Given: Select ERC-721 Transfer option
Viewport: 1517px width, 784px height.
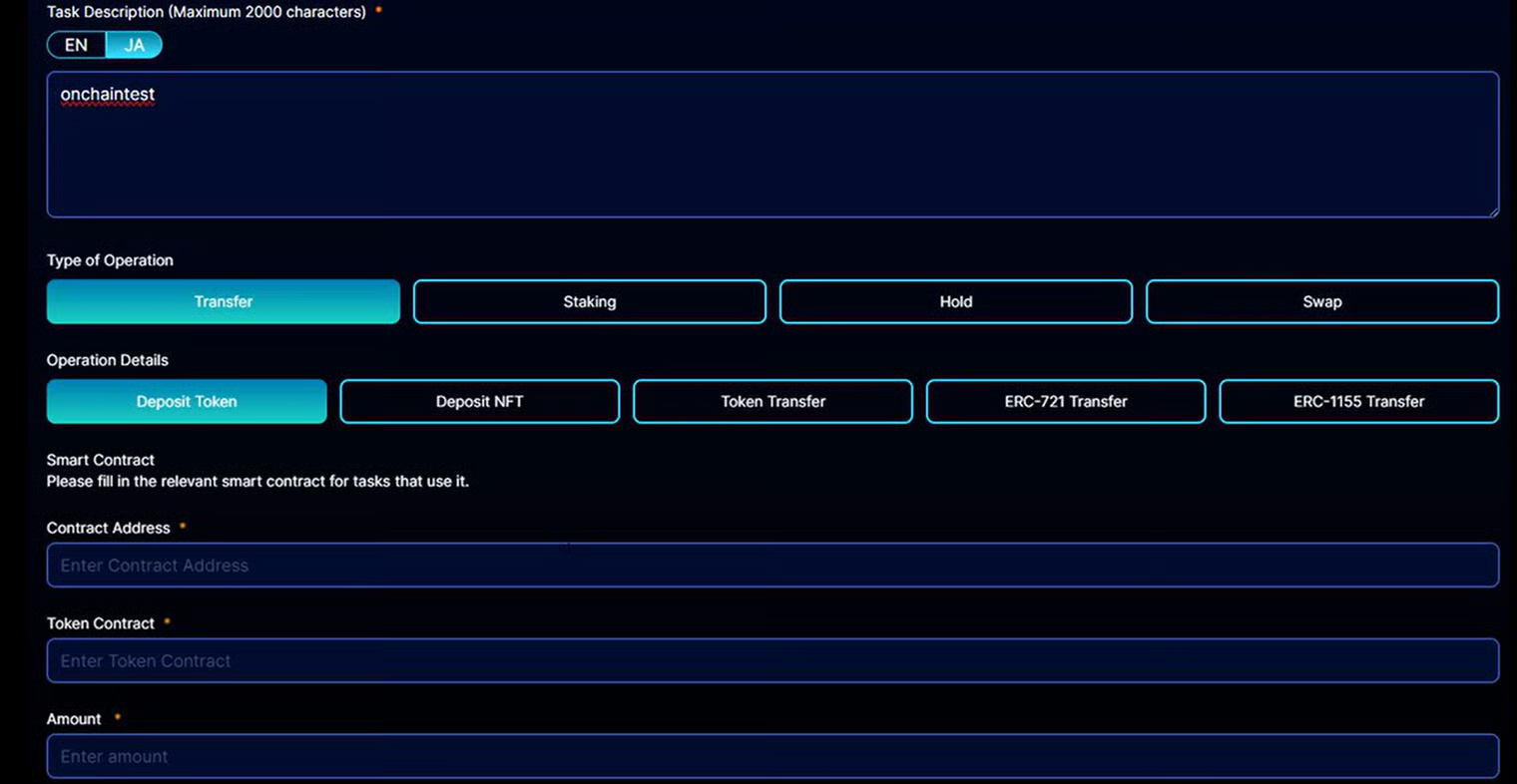Looking at the screenshot, I should pos(1065,401).
